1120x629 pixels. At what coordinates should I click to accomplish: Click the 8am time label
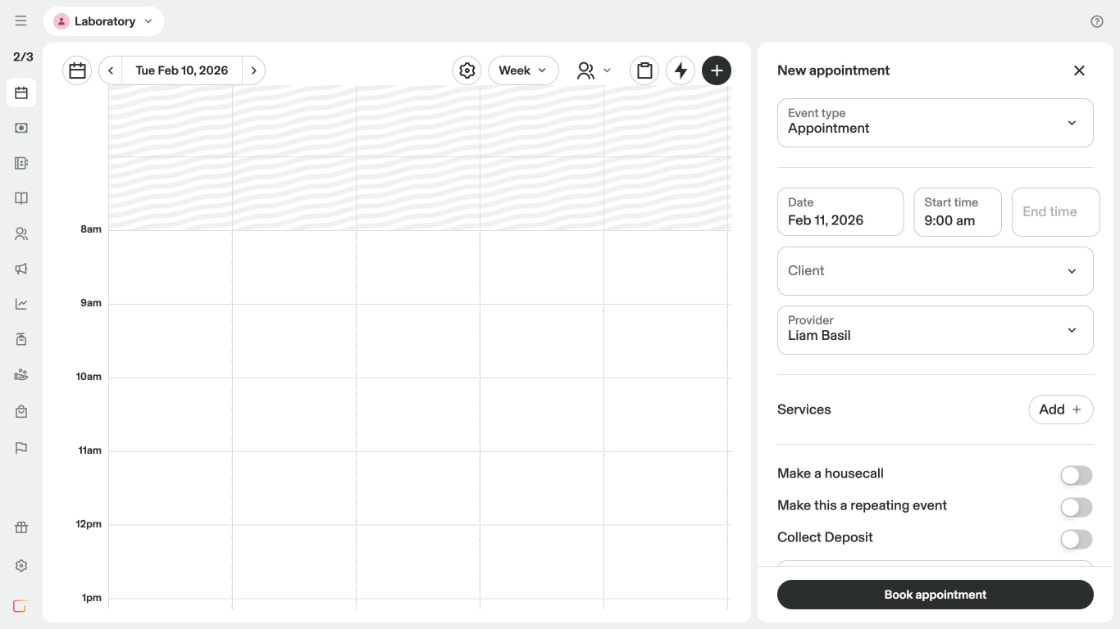coord(91,229)
